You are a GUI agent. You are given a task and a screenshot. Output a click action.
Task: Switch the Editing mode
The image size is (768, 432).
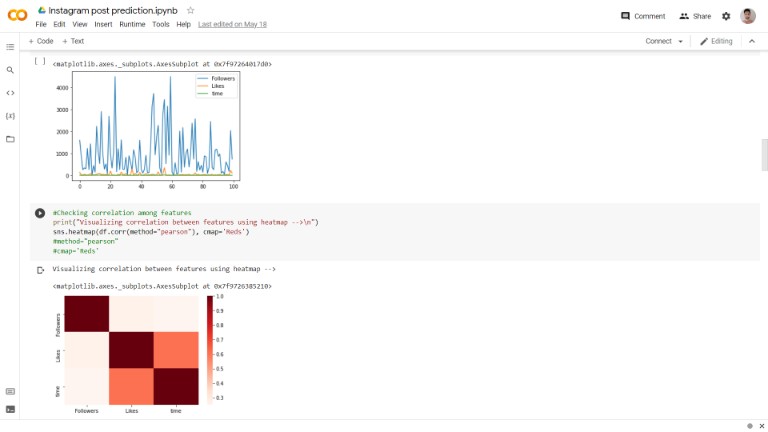(x=716, y=41)
